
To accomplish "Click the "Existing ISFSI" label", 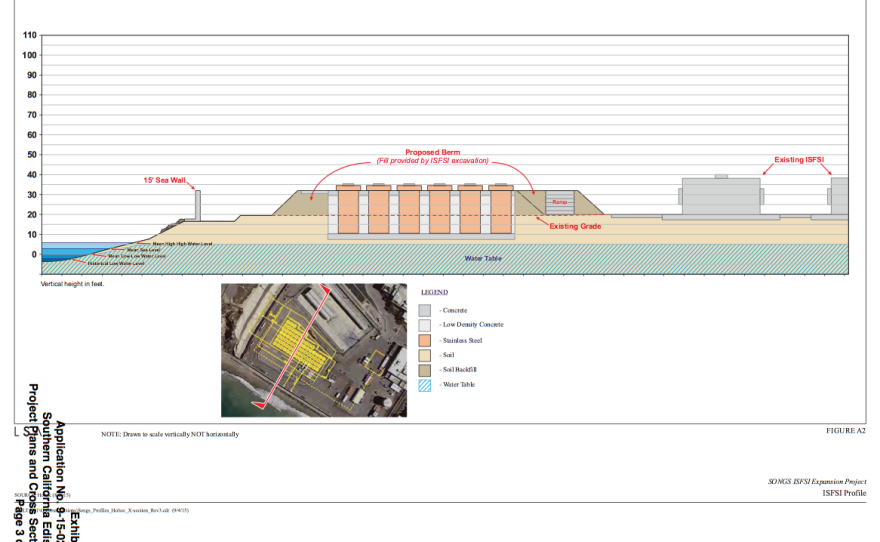I will [x=802, y=159].
